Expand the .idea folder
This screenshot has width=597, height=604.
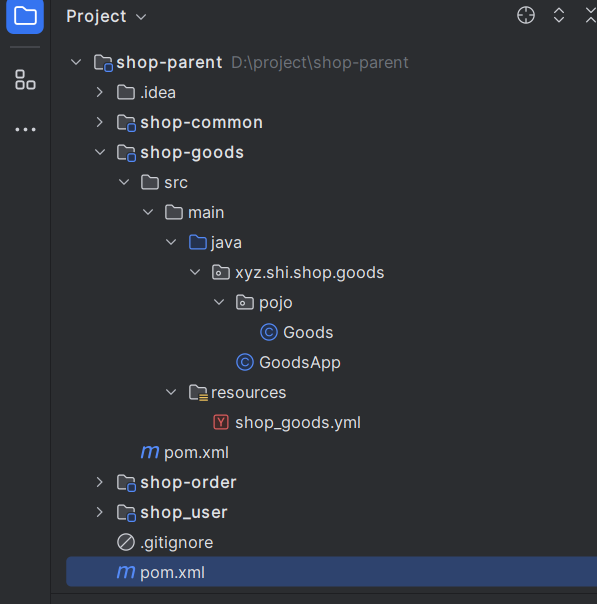coord(100,92)
